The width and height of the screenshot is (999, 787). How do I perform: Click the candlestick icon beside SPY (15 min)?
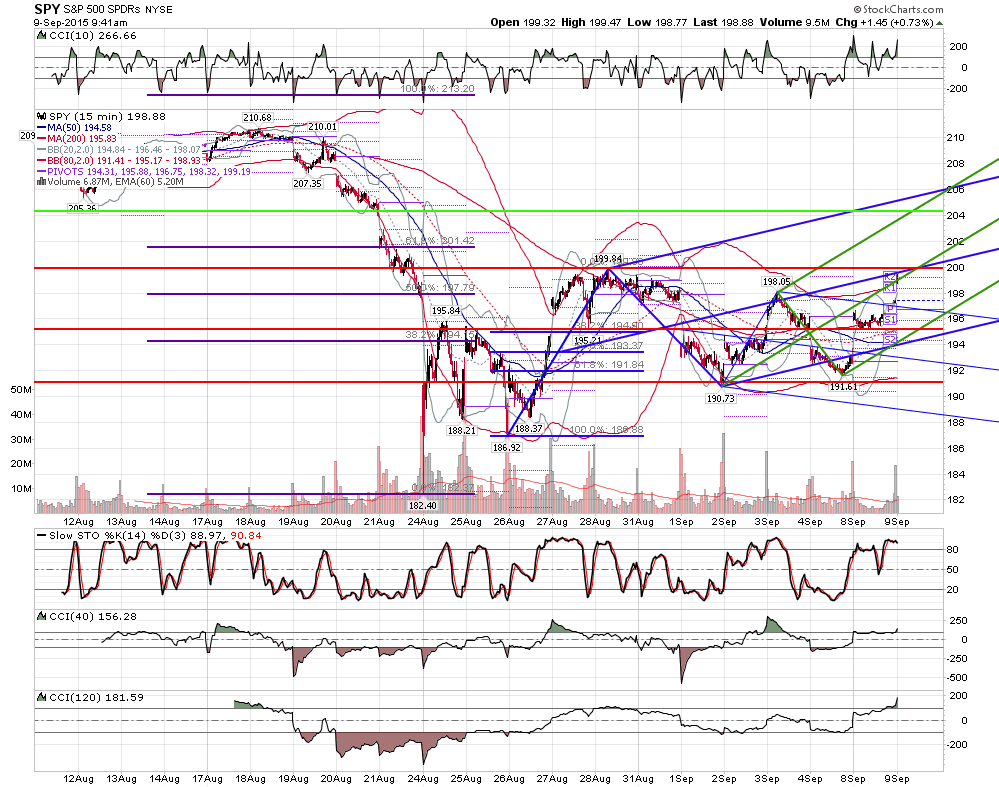click(42, 117)
